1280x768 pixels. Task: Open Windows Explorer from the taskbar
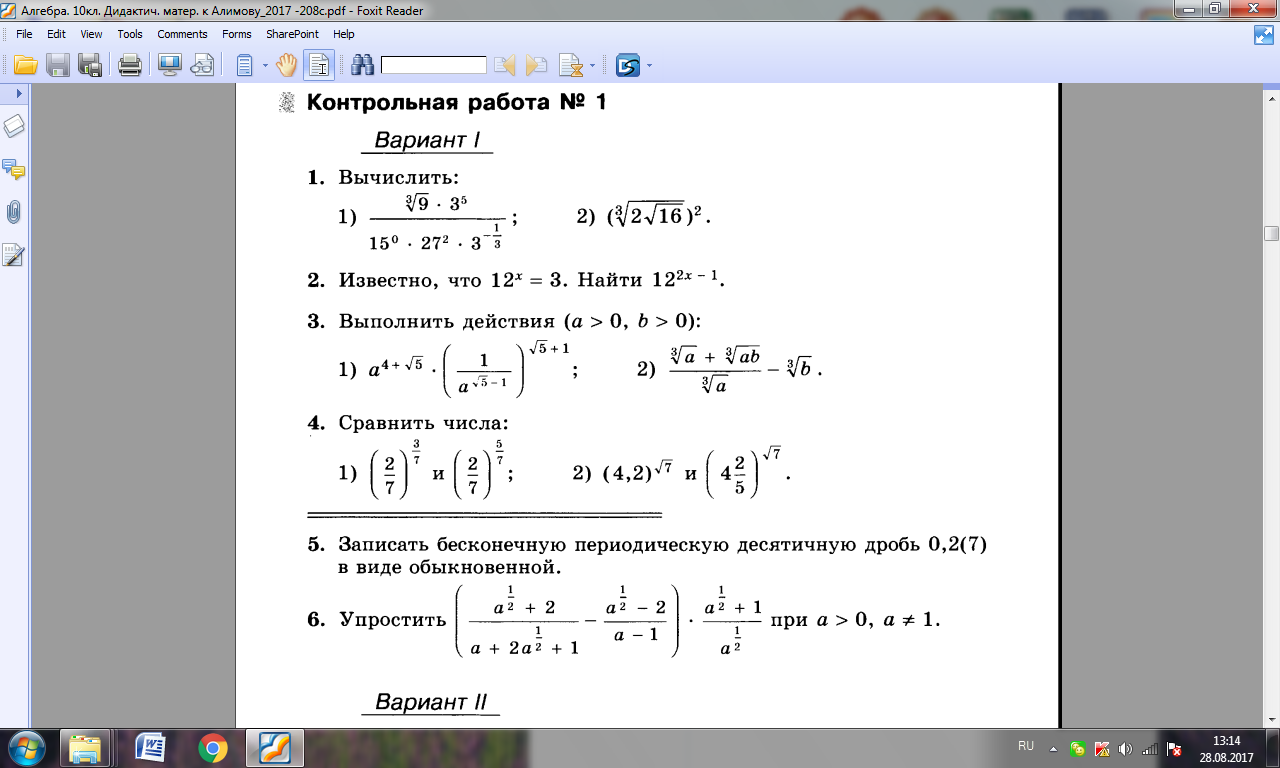(x=85, y=748)
